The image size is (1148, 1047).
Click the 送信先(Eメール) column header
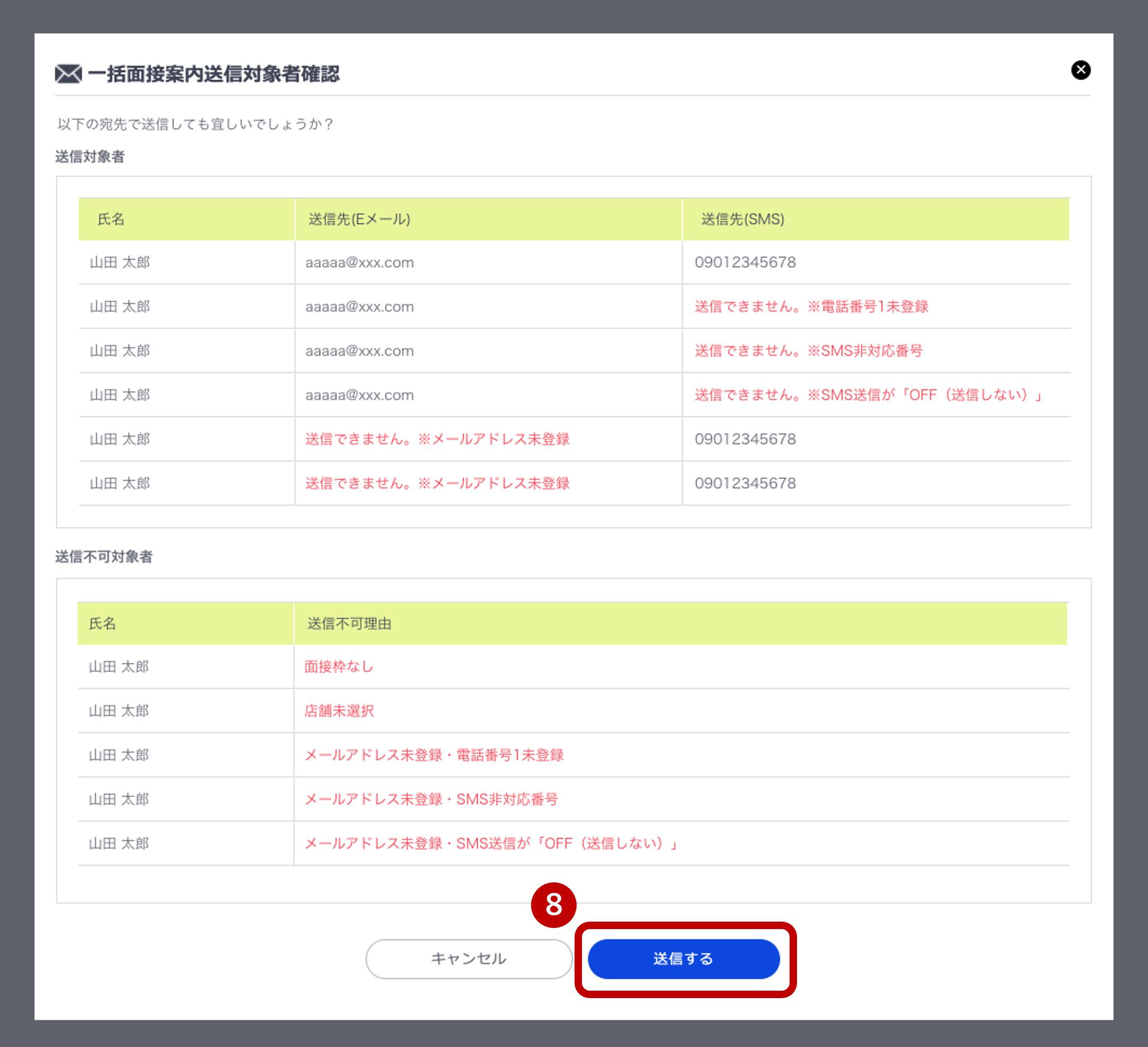(x=359, y=219)
